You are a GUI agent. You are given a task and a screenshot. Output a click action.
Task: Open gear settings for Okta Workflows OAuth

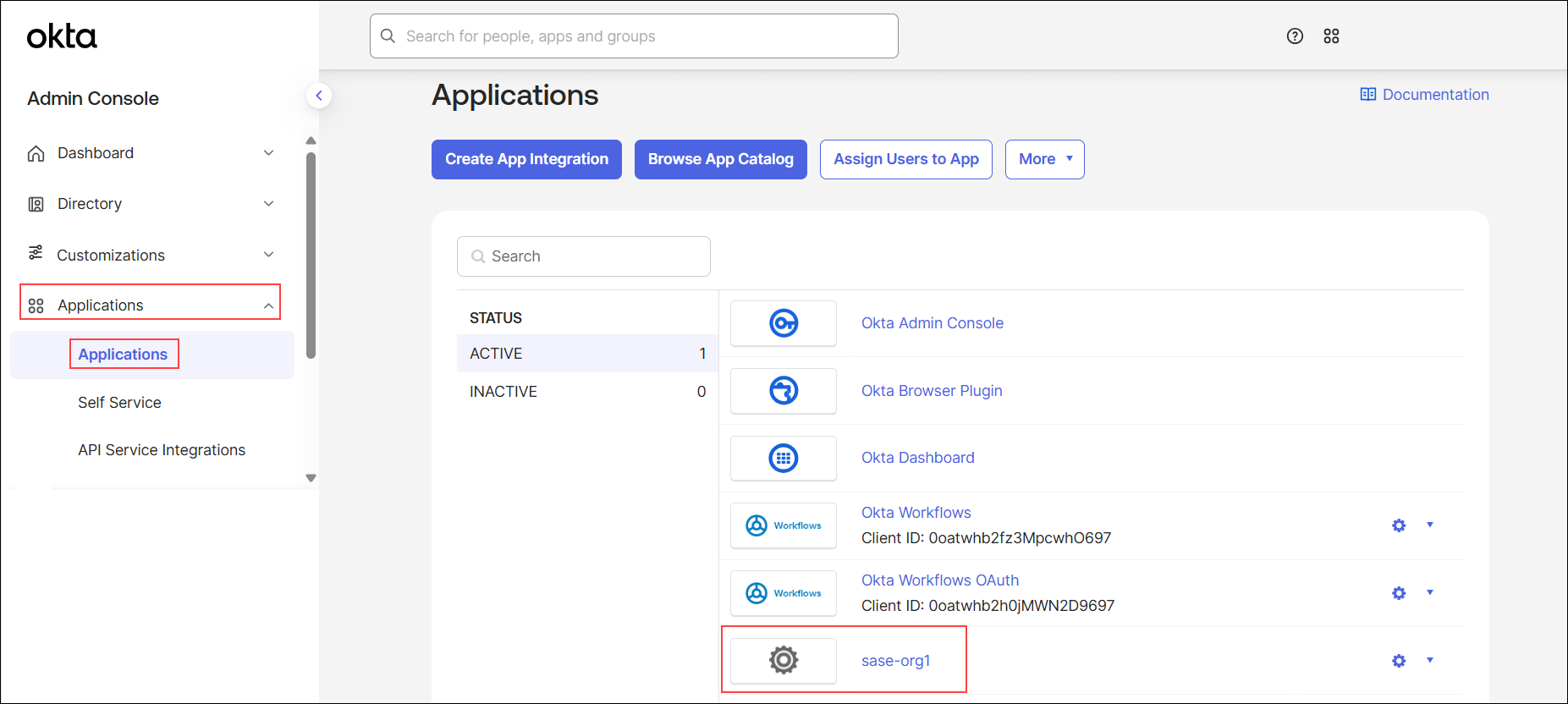(x=1399, y=593)
